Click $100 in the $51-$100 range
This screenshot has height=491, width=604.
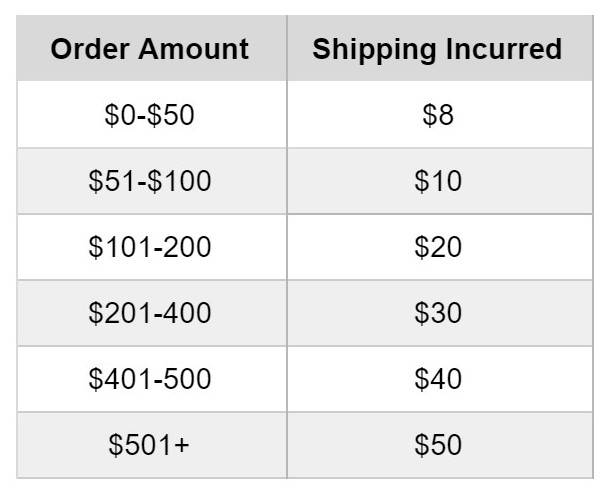point(179,181)
